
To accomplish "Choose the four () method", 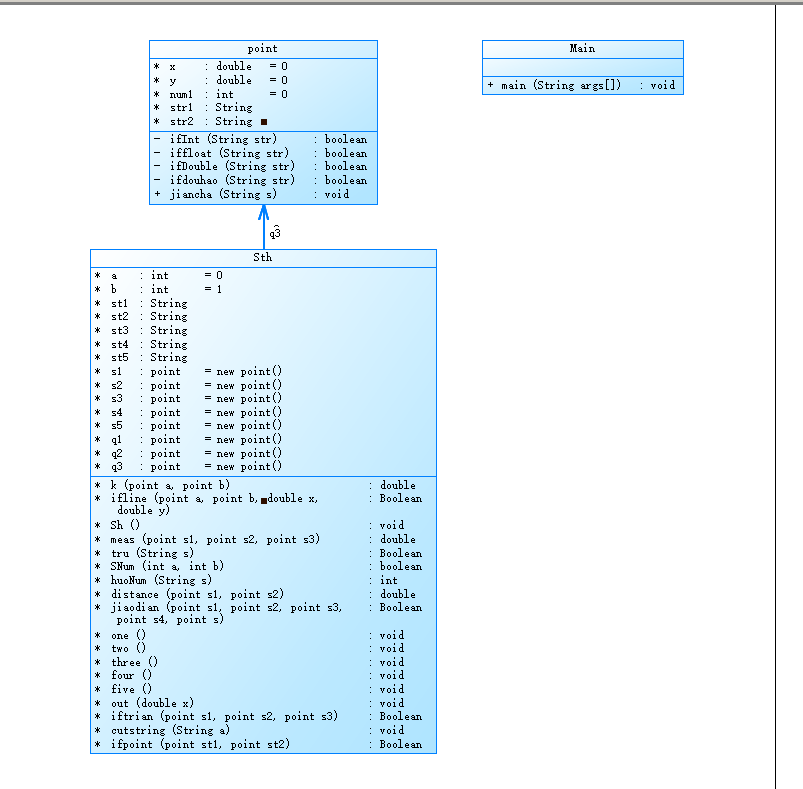I will (249, 676).
